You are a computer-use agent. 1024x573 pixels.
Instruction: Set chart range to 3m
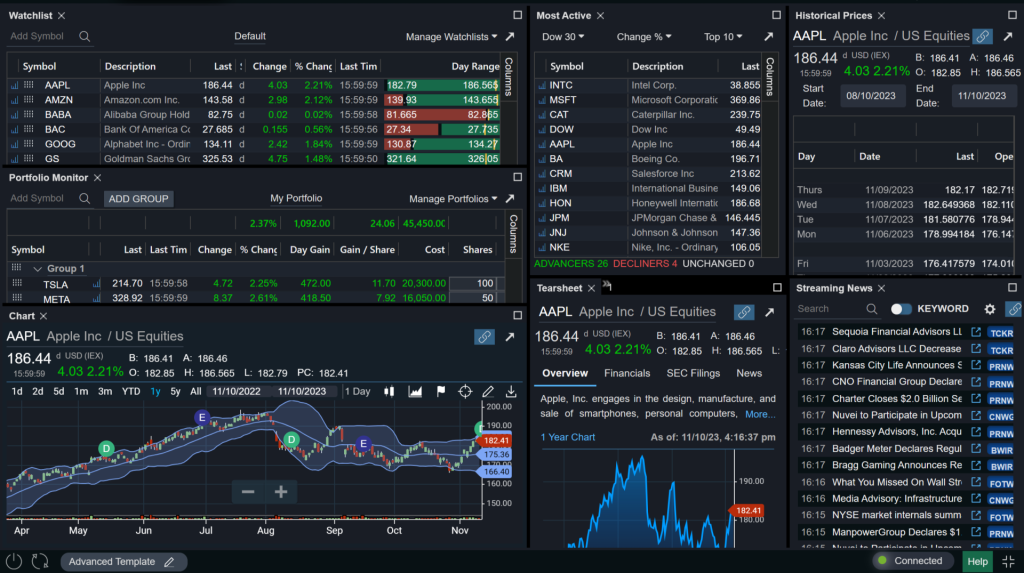click(x=104, y=391)
